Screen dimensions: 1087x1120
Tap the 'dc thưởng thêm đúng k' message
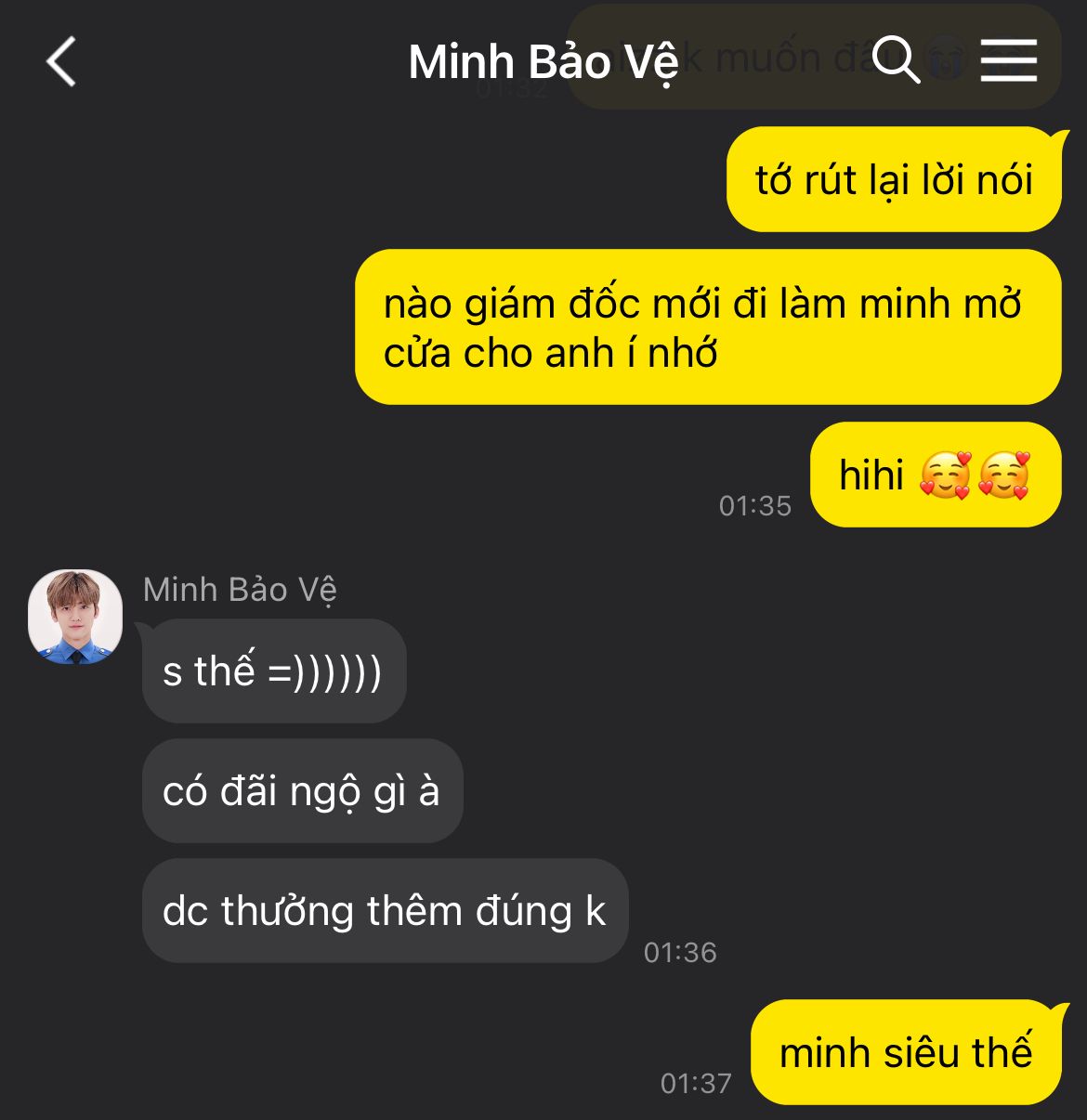(385, 910)
